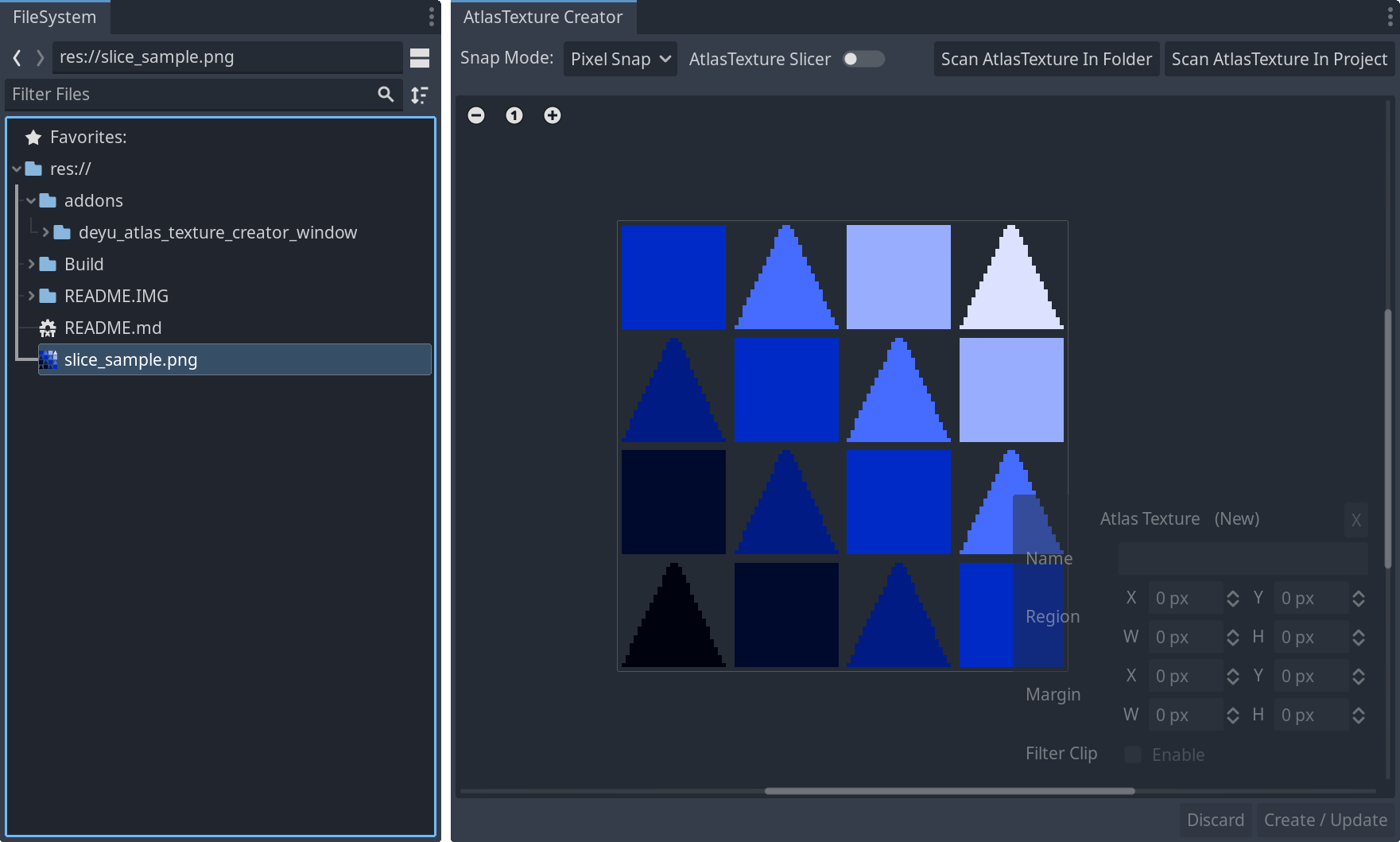This screenshot has height=842, width=1400.
Task: Open the FileSystem panel options menu
Action: (x=431, y=17)
